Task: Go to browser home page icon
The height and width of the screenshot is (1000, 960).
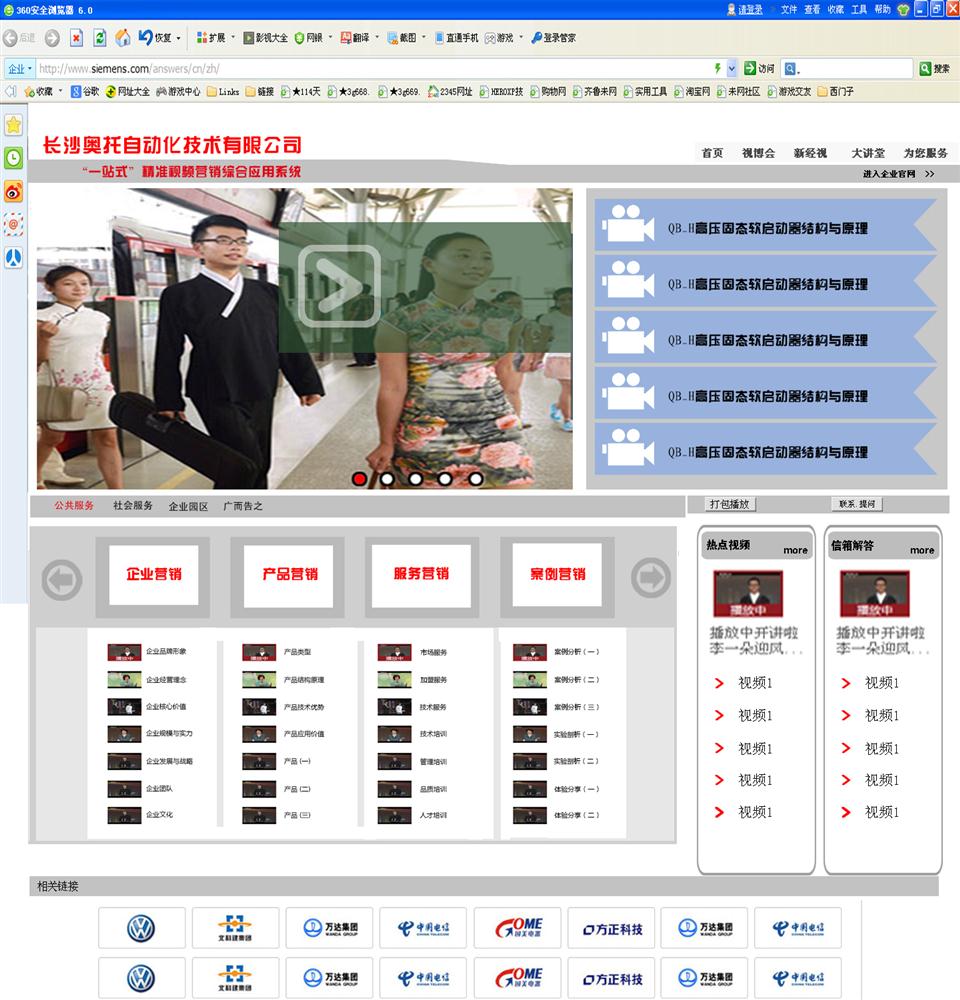Action: pos(123,38)
